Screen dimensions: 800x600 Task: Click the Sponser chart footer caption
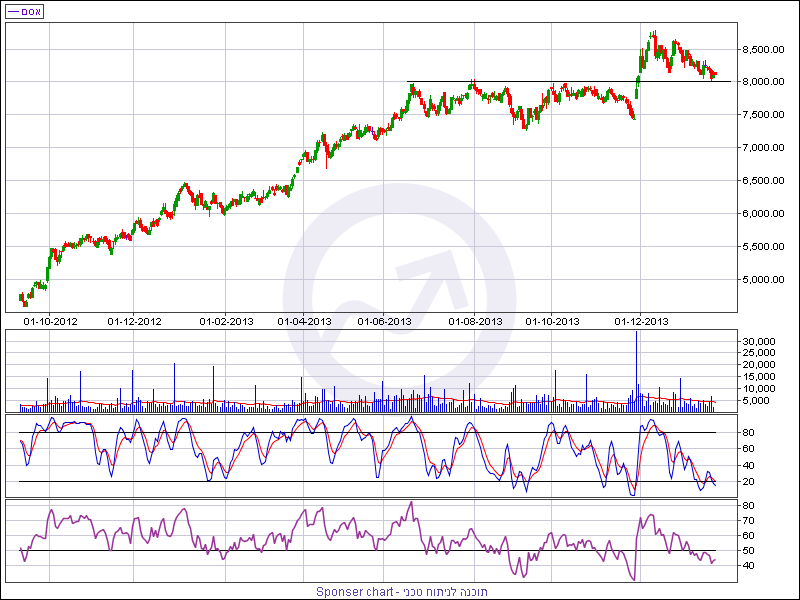point(402,592)
